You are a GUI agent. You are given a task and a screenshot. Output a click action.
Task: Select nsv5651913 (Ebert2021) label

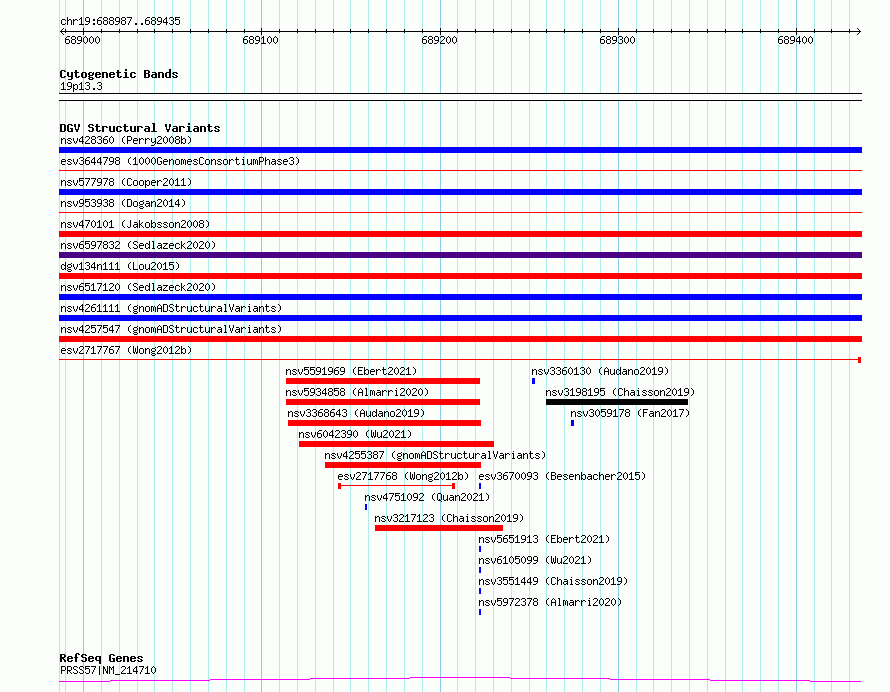[544, 539]
